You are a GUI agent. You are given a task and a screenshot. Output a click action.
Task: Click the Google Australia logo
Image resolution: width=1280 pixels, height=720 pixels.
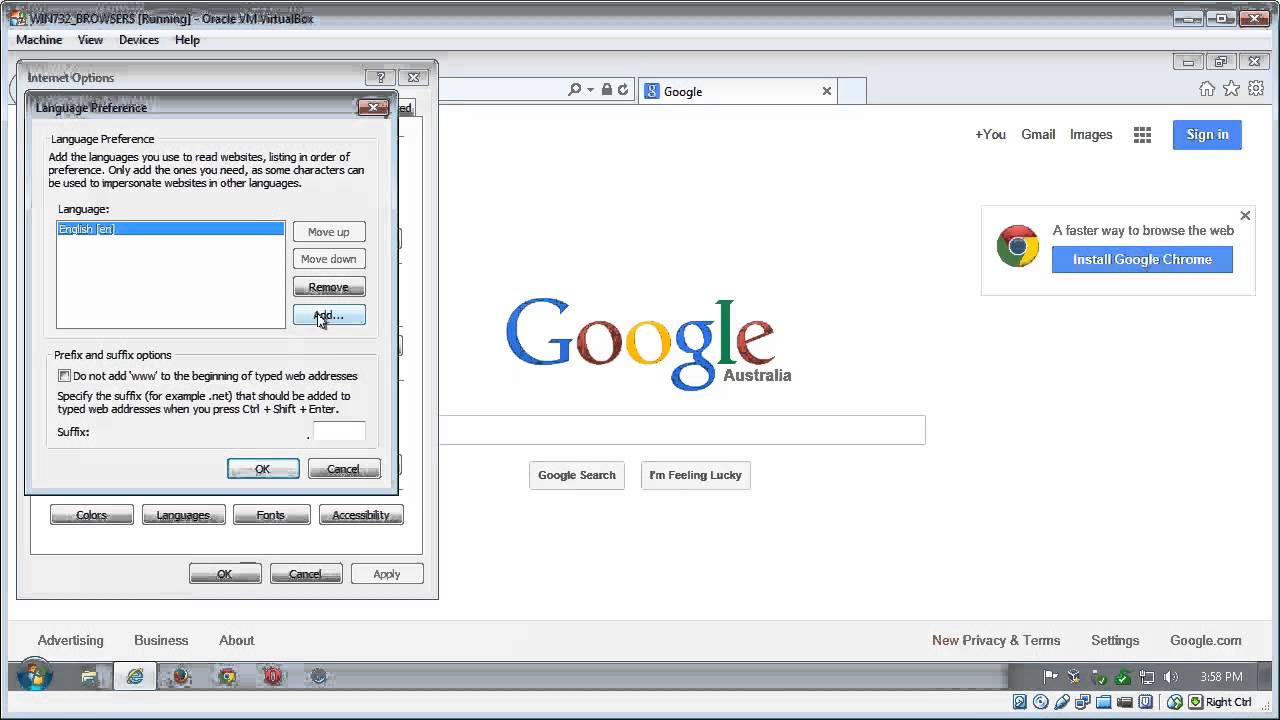tap(648, 343)
